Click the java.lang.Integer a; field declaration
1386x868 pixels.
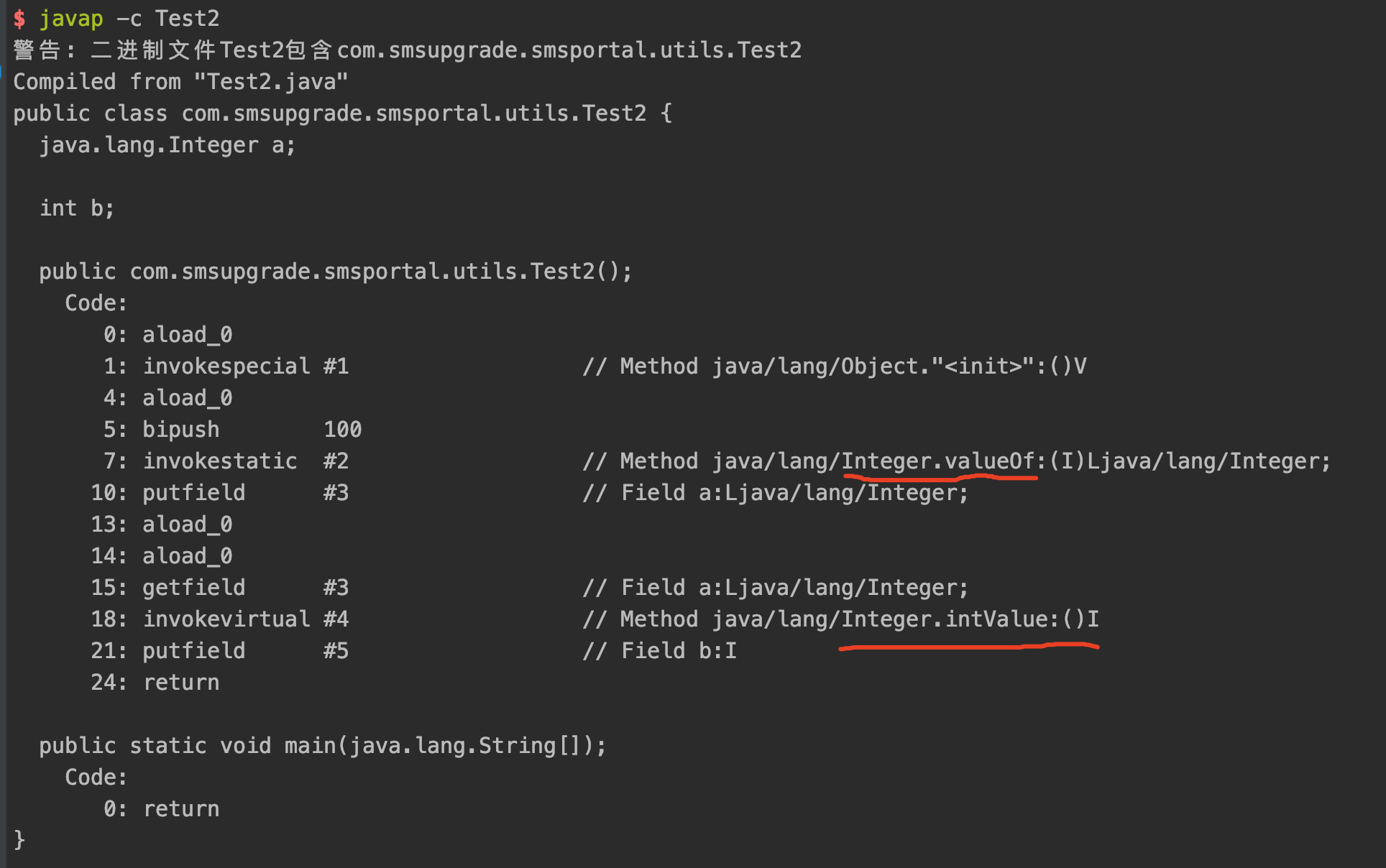(167, 145)
